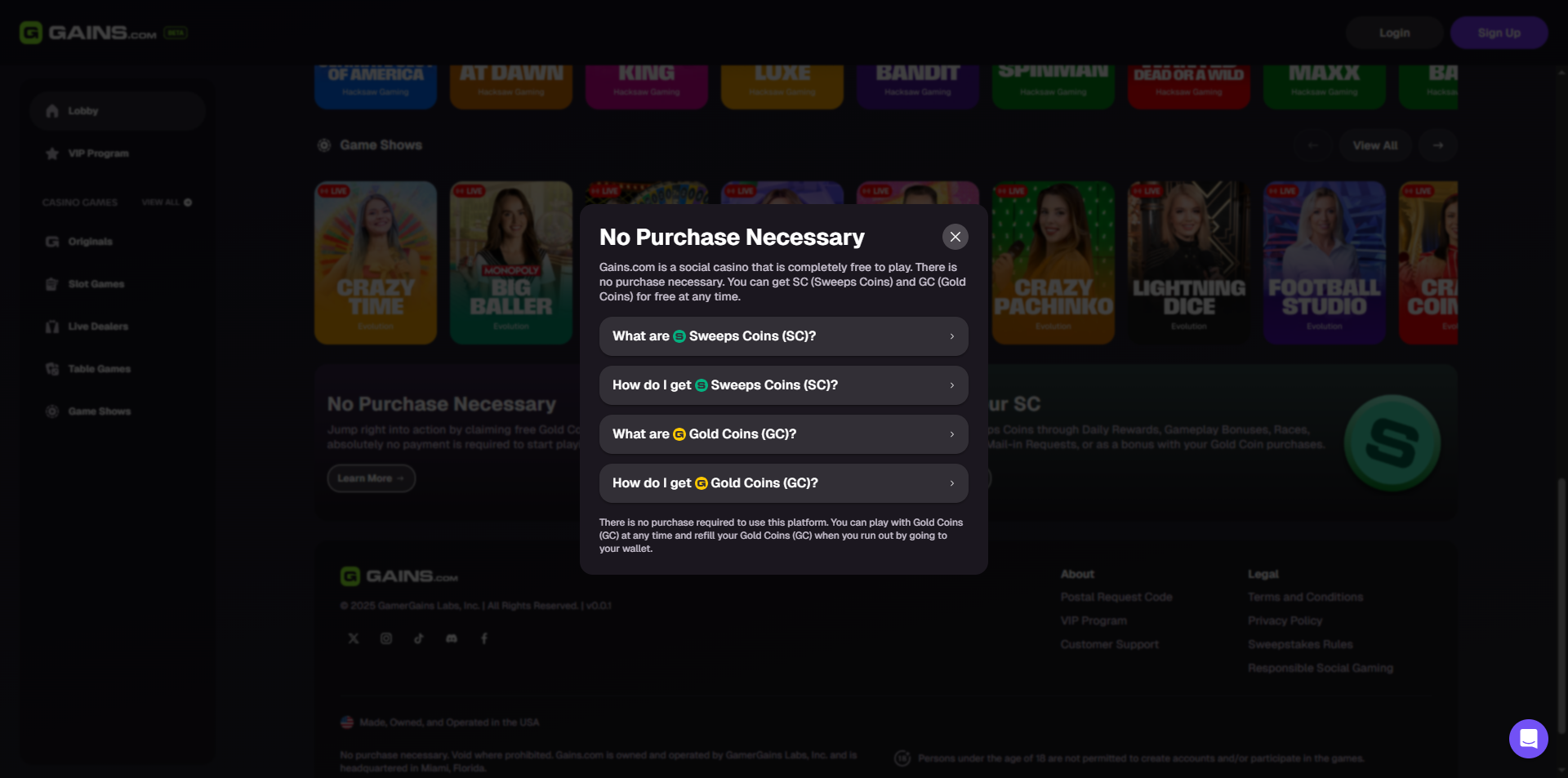The image size is (1568, 778).
Task: Open the Discord icon in footer
Action: (452, 638)
